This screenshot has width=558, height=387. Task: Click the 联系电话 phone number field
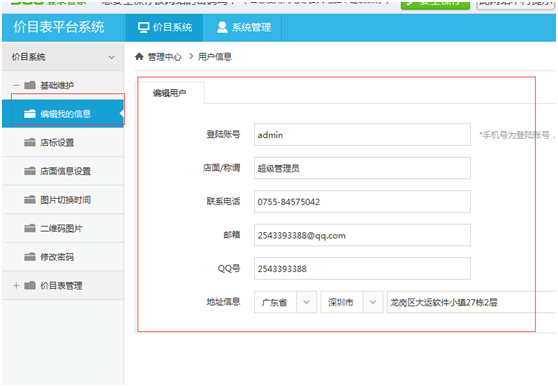point(362,202)
